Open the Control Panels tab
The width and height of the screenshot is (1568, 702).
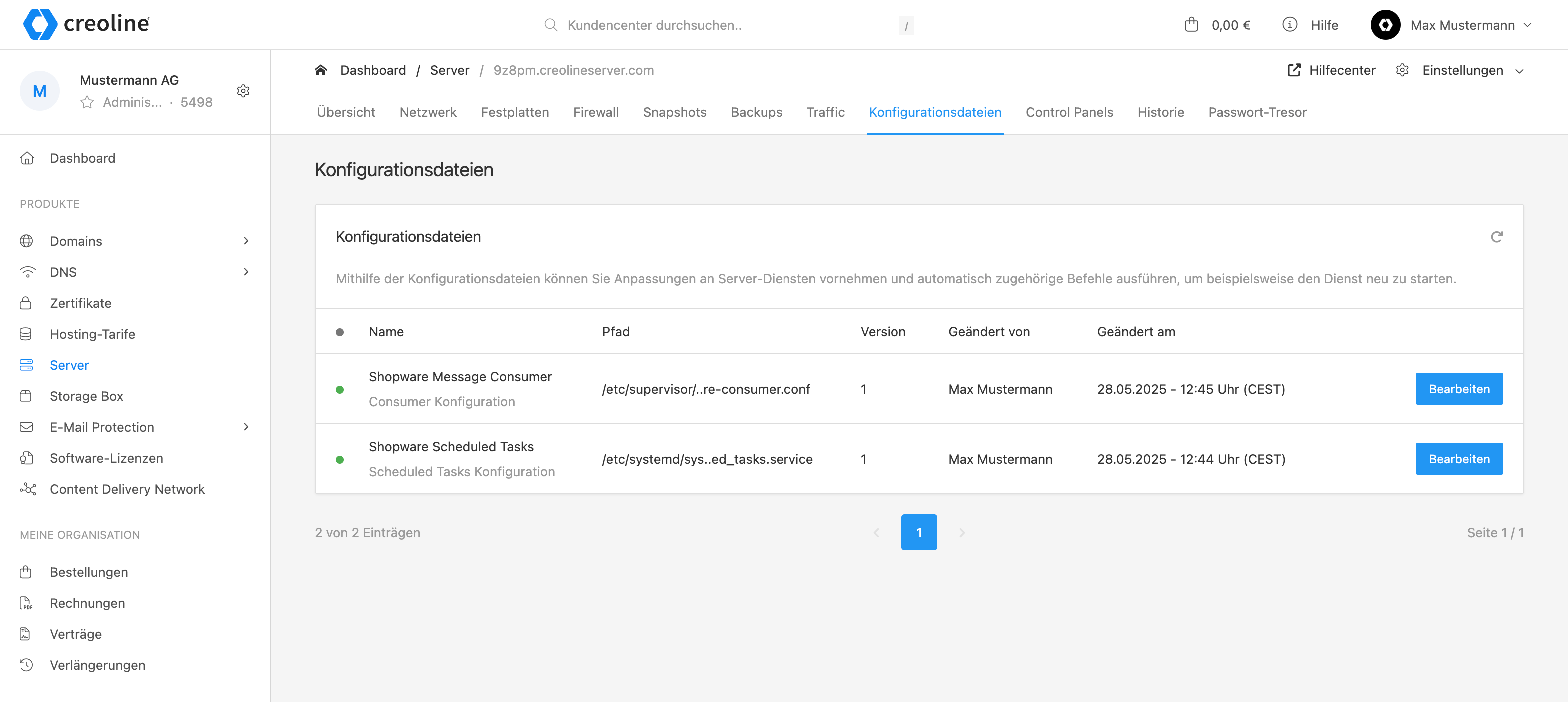point(1069,112)
